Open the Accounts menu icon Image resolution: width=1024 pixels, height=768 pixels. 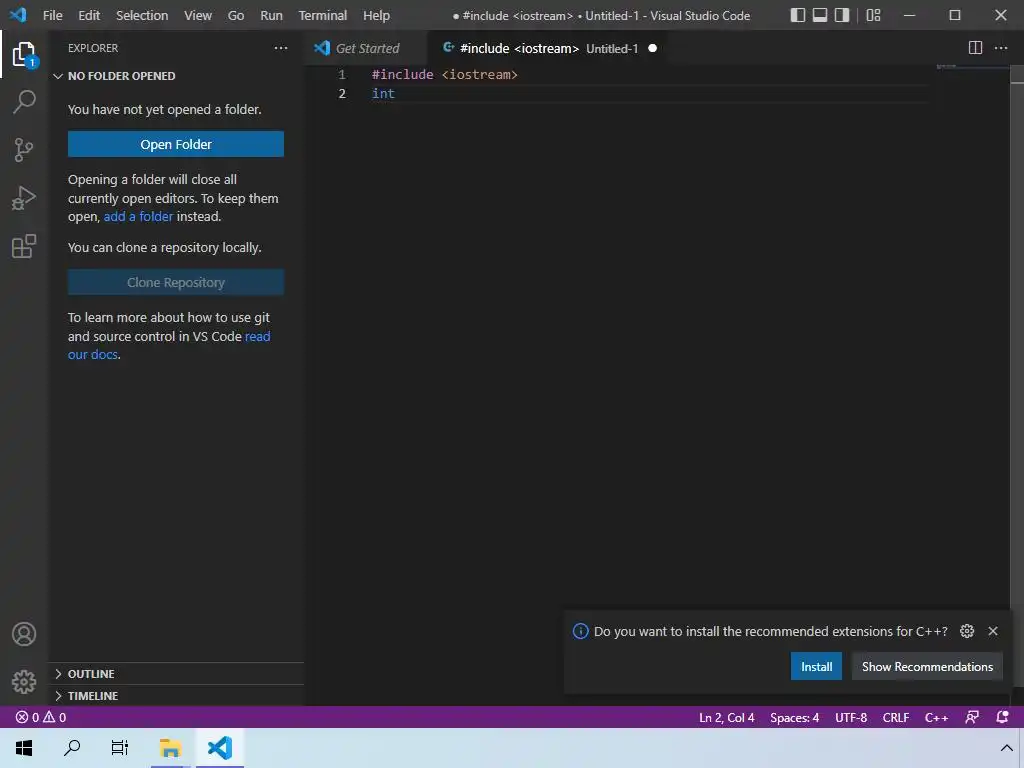click(x=24, y=634)
